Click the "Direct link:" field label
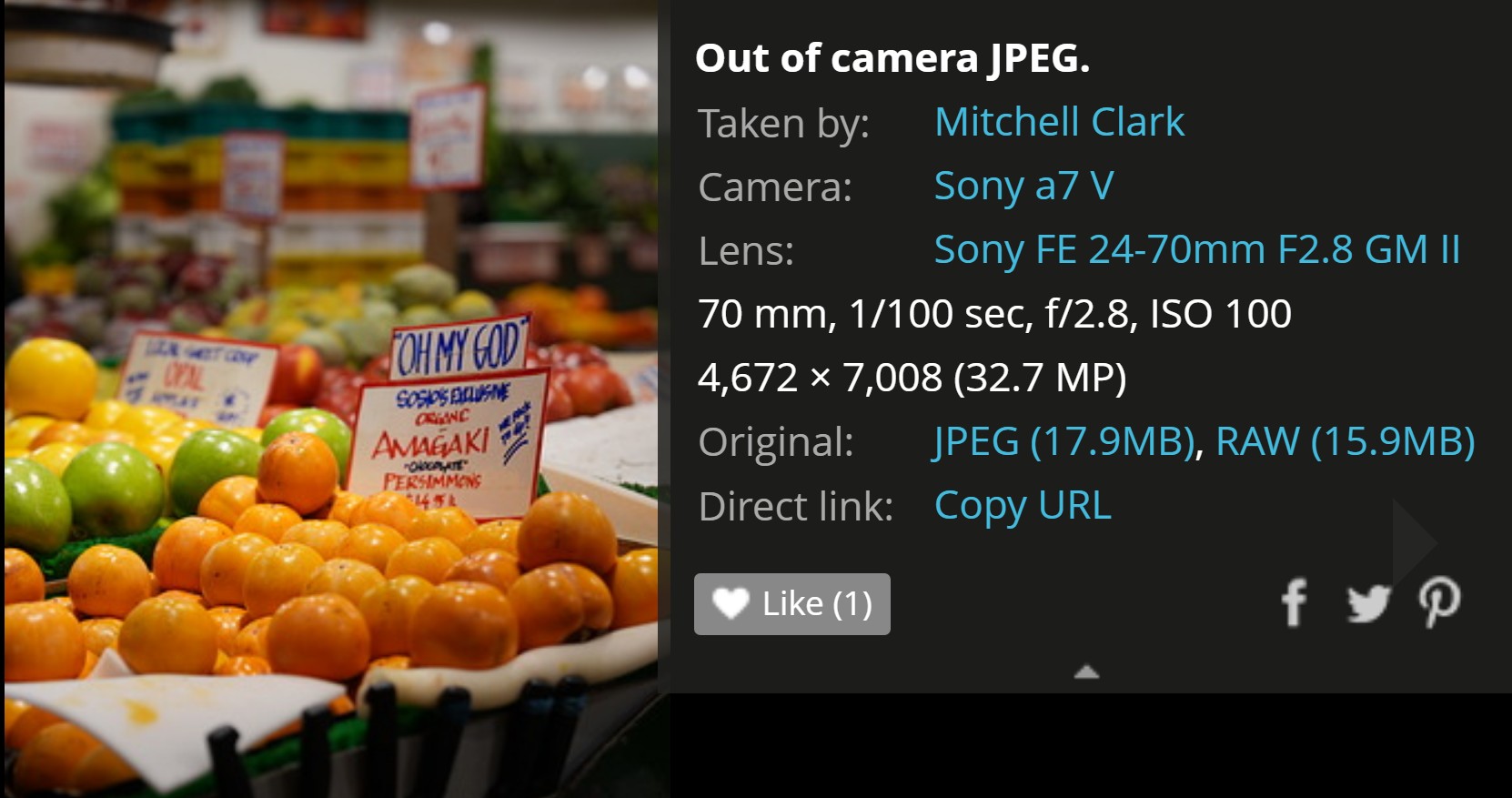Image resolution: width=1512 pixels, height=798 pixels. coord(796,506)
